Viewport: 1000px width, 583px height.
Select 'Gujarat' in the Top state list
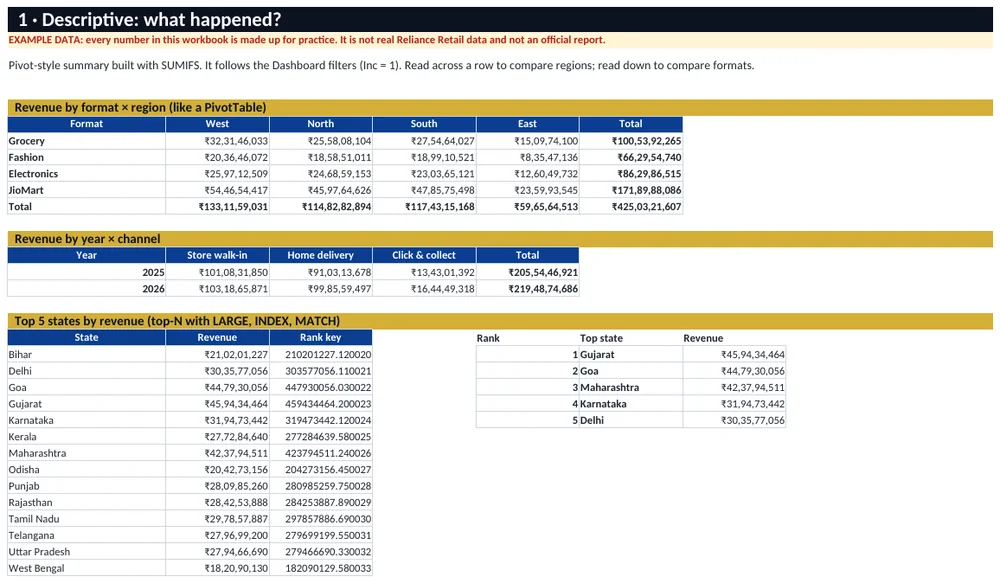[631, 355]
